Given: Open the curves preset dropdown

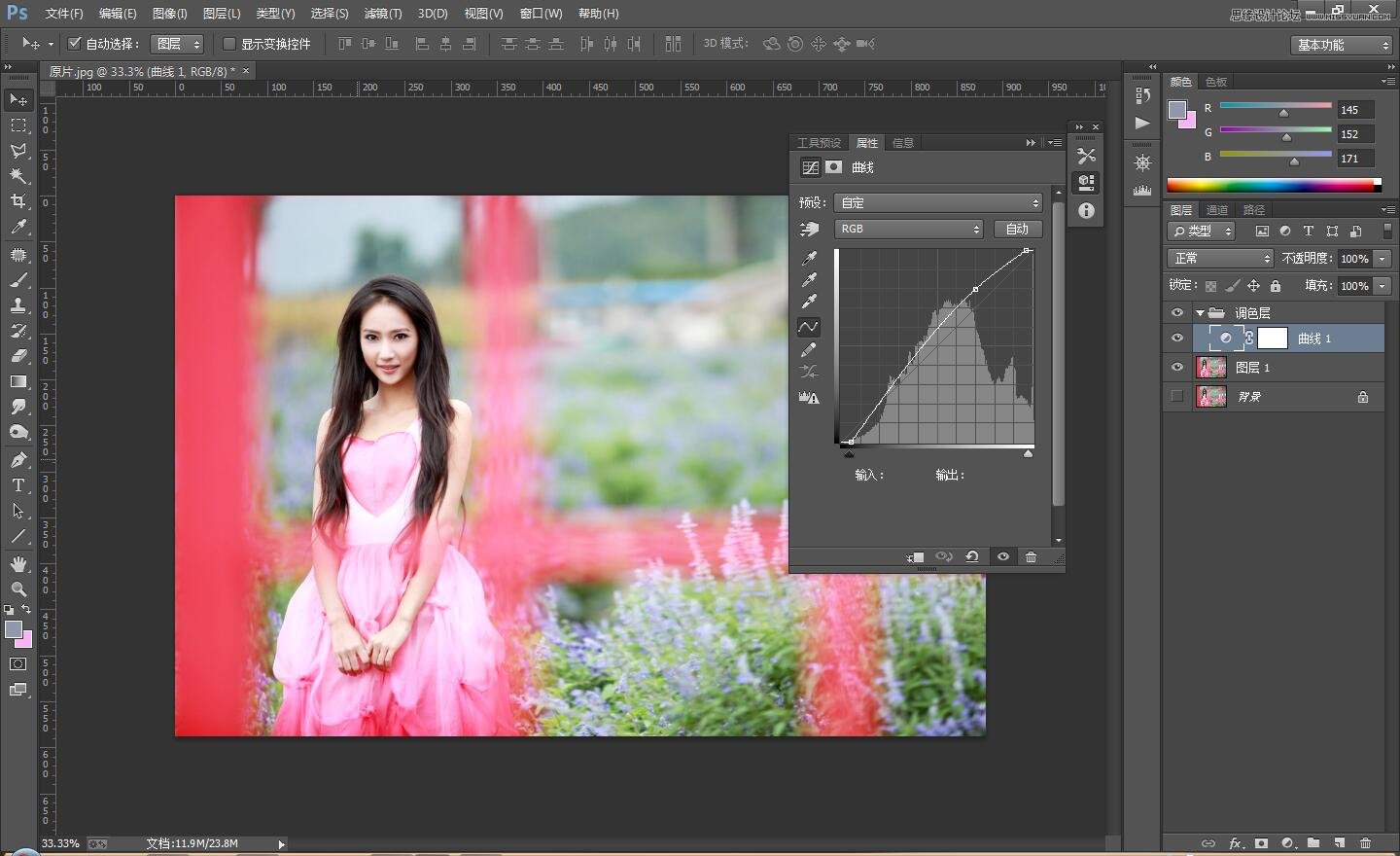Looking at the screenshot, I should [x=938, y=202].
